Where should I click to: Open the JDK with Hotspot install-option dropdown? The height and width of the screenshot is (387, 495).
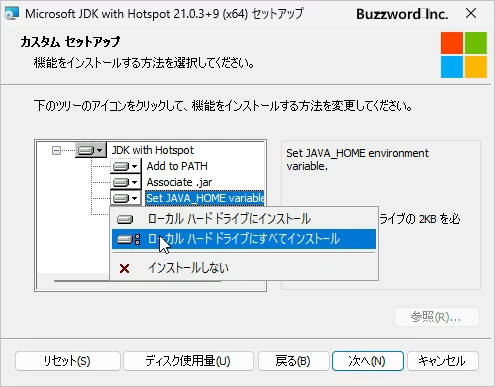[x=91, y=150]
